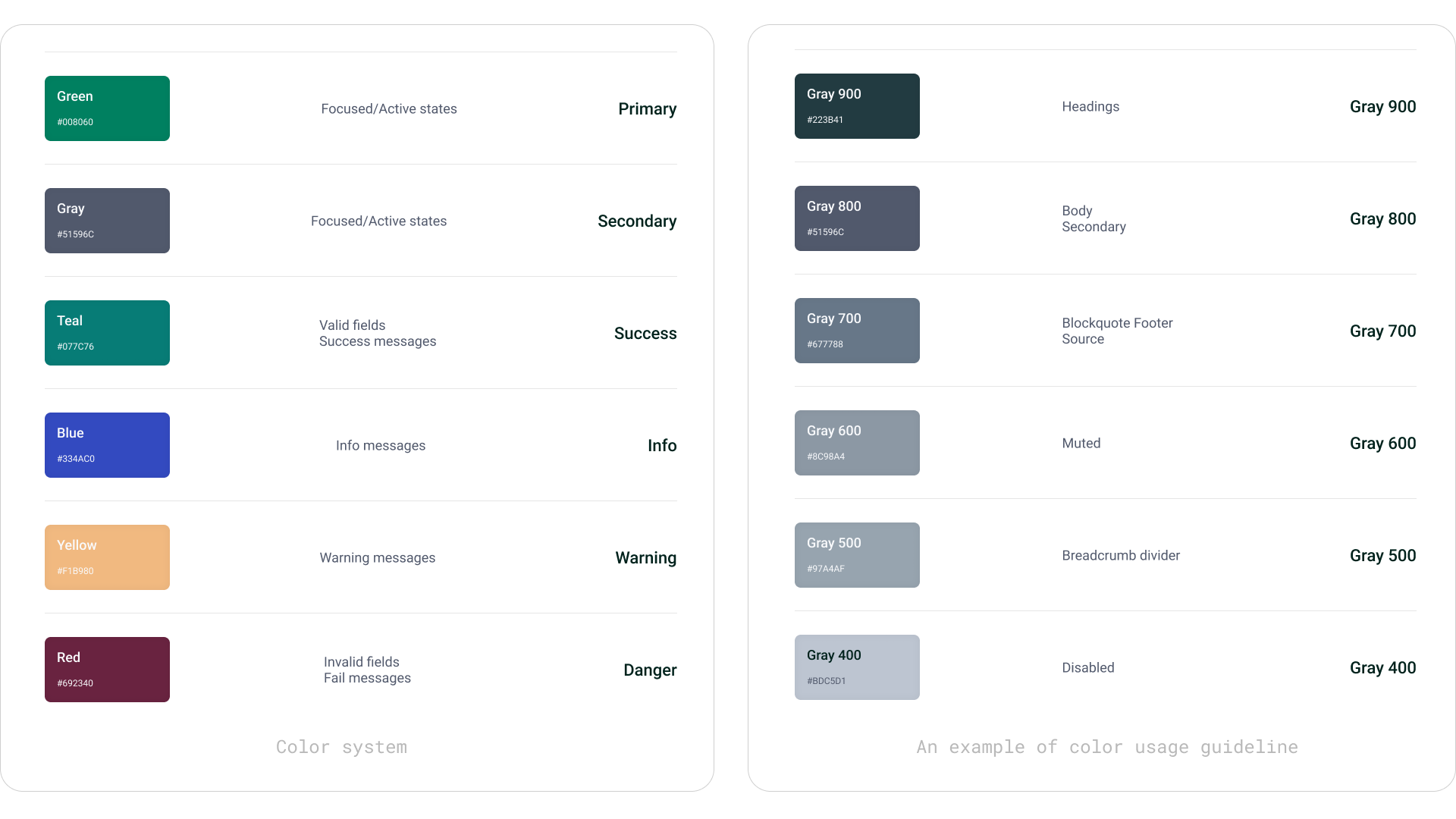Select the Yellow #F1B980 color swatch
1456x819 pixels.
click(107, 557)
